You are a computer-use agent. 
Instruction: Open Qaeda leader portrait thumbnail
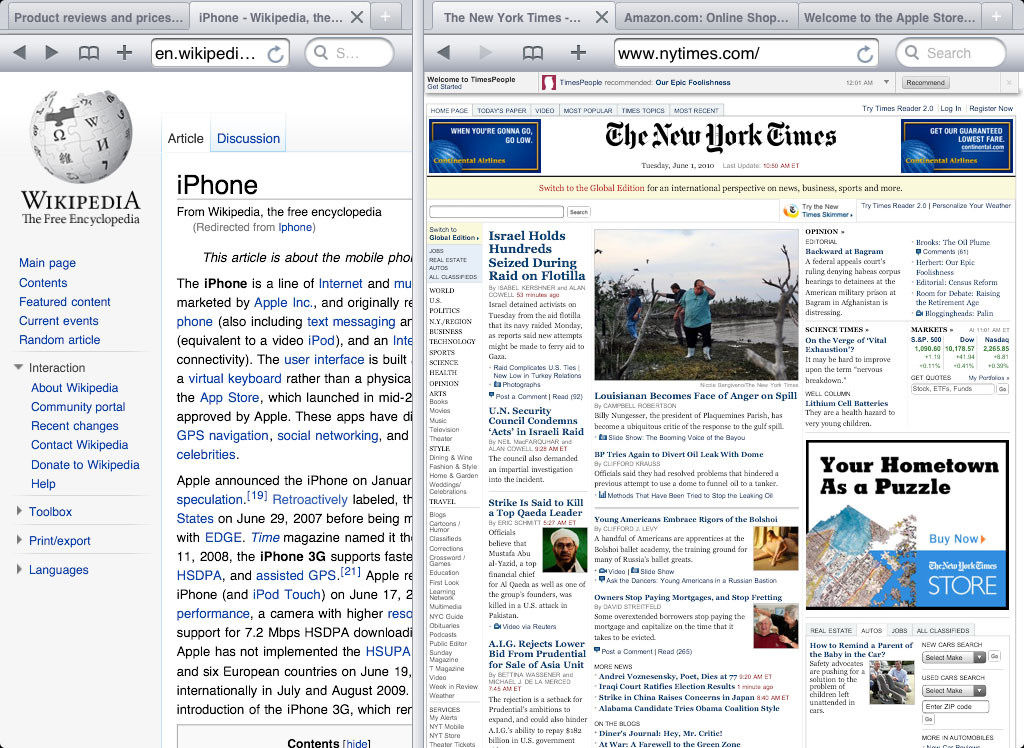565,550
